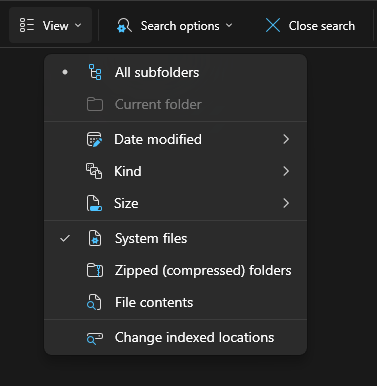Enable Zipped (compressed) folders search option
Screen dimensions: 377x386
(175, 270)
